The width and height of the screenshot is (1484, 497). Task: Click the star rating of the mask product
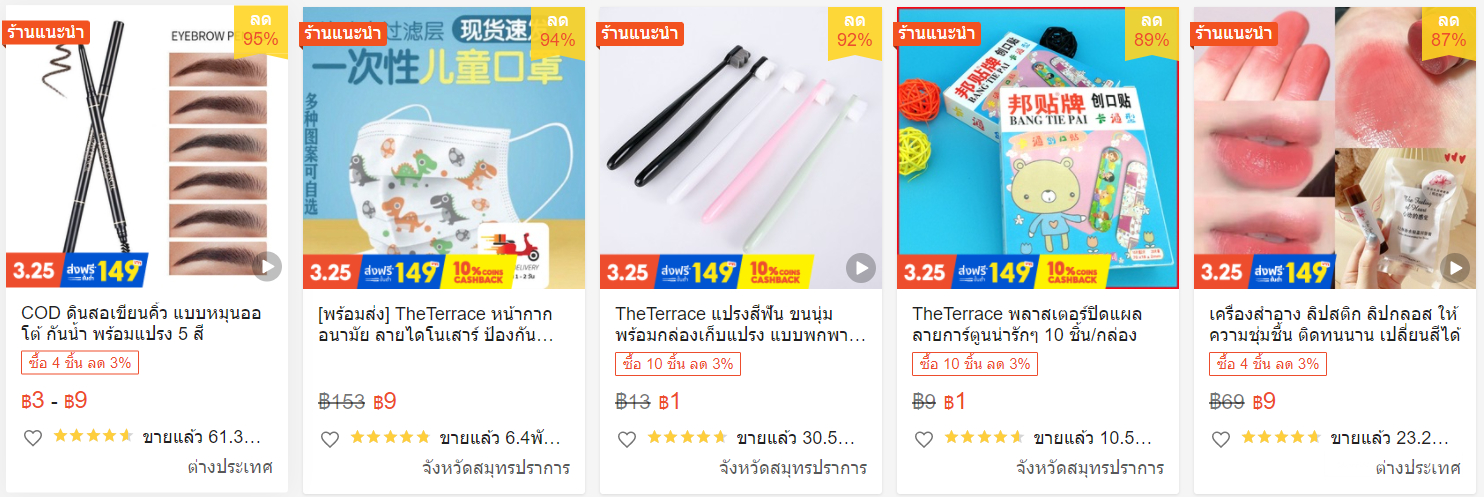coord(390,437)
